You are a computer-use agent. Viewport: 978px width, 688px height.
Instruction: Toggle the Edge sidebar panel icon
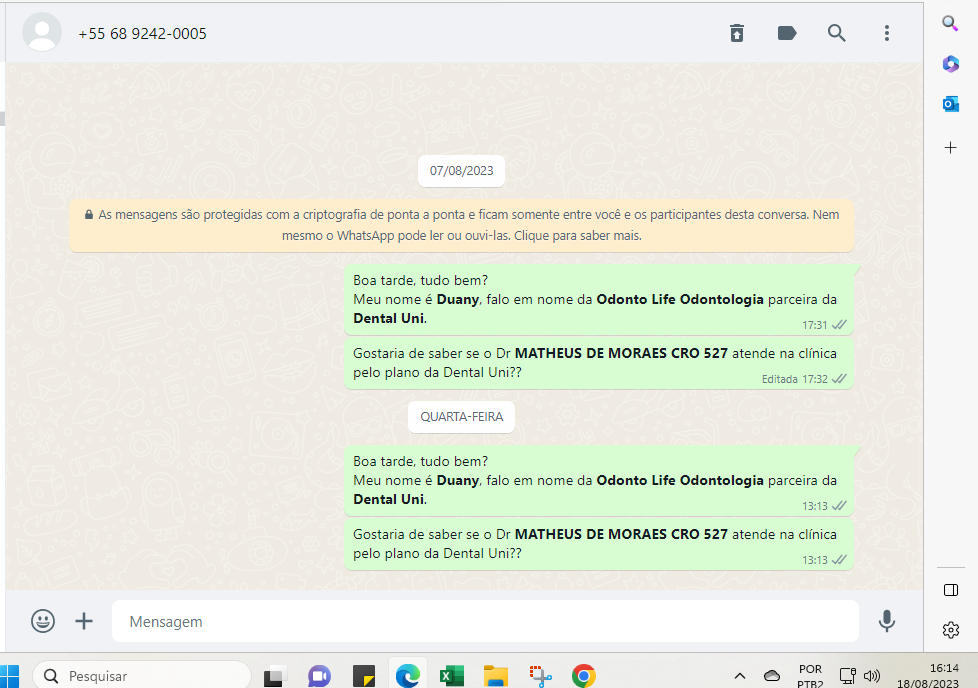[x=951, y=590]
